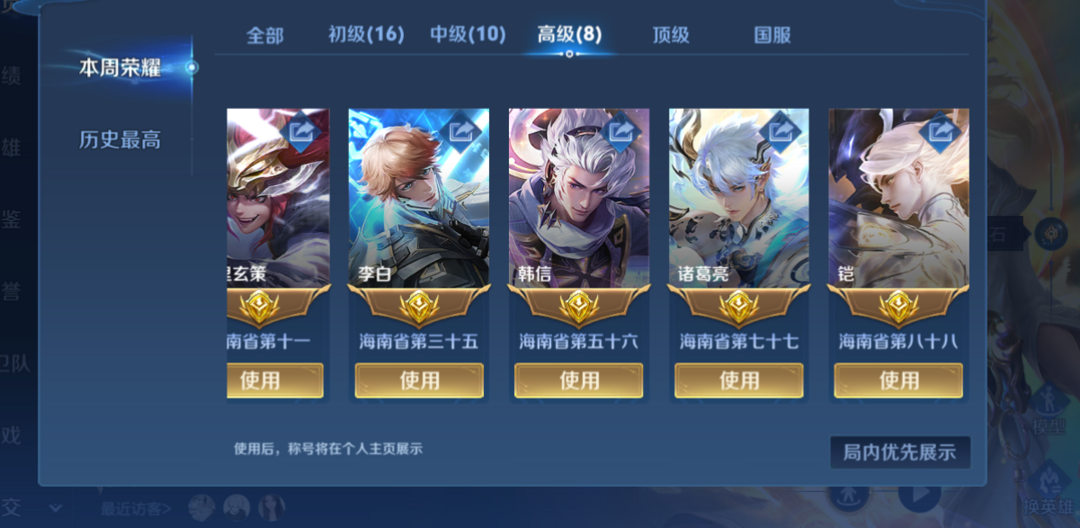
Task: Click the play button icon at bottom right
Action: (920, 494)
